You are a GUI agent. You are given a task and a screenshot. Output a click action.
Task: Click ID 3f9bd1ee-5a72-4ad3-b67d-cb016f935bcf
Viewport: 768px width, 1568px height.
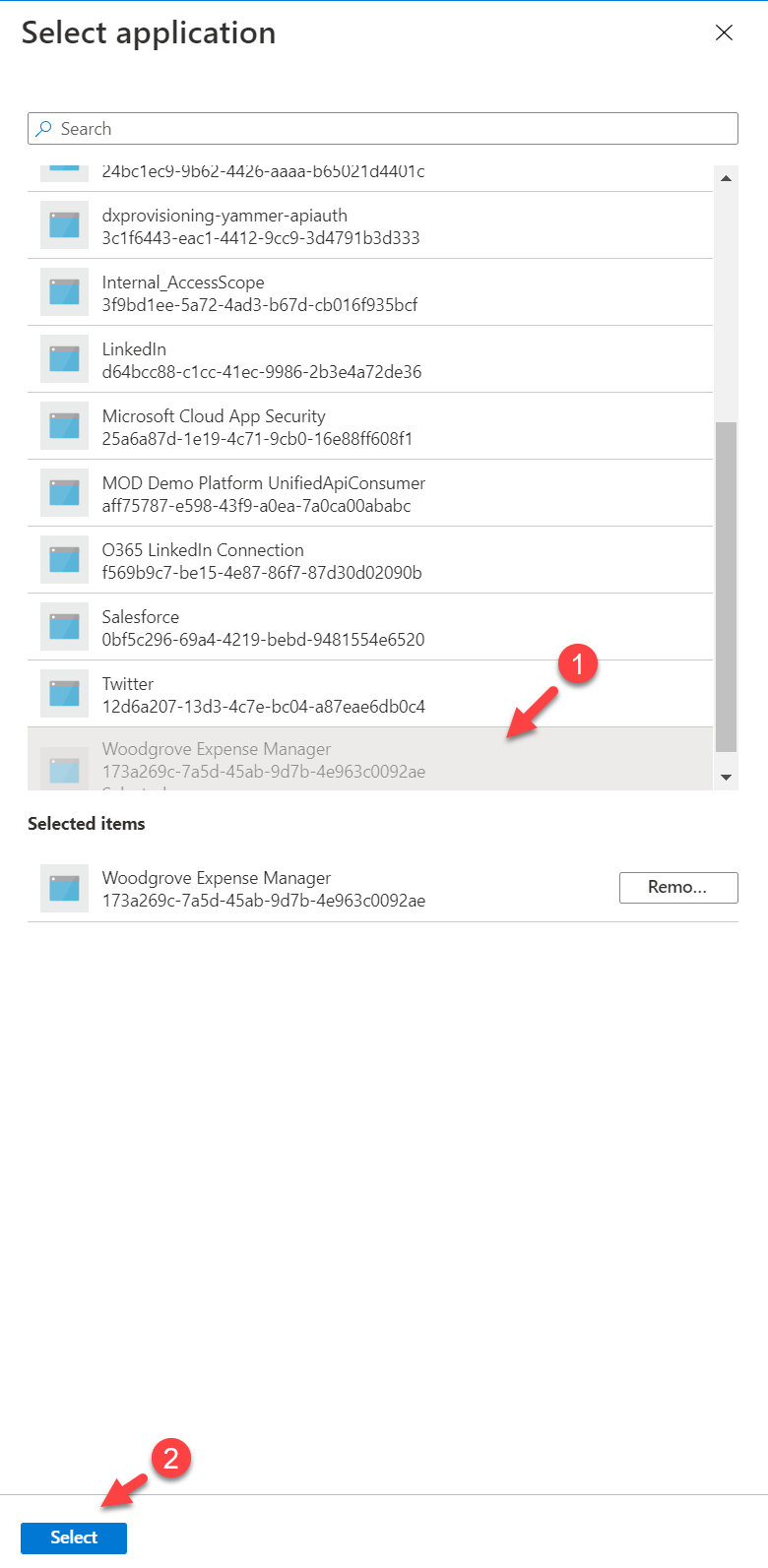[260, 305]
